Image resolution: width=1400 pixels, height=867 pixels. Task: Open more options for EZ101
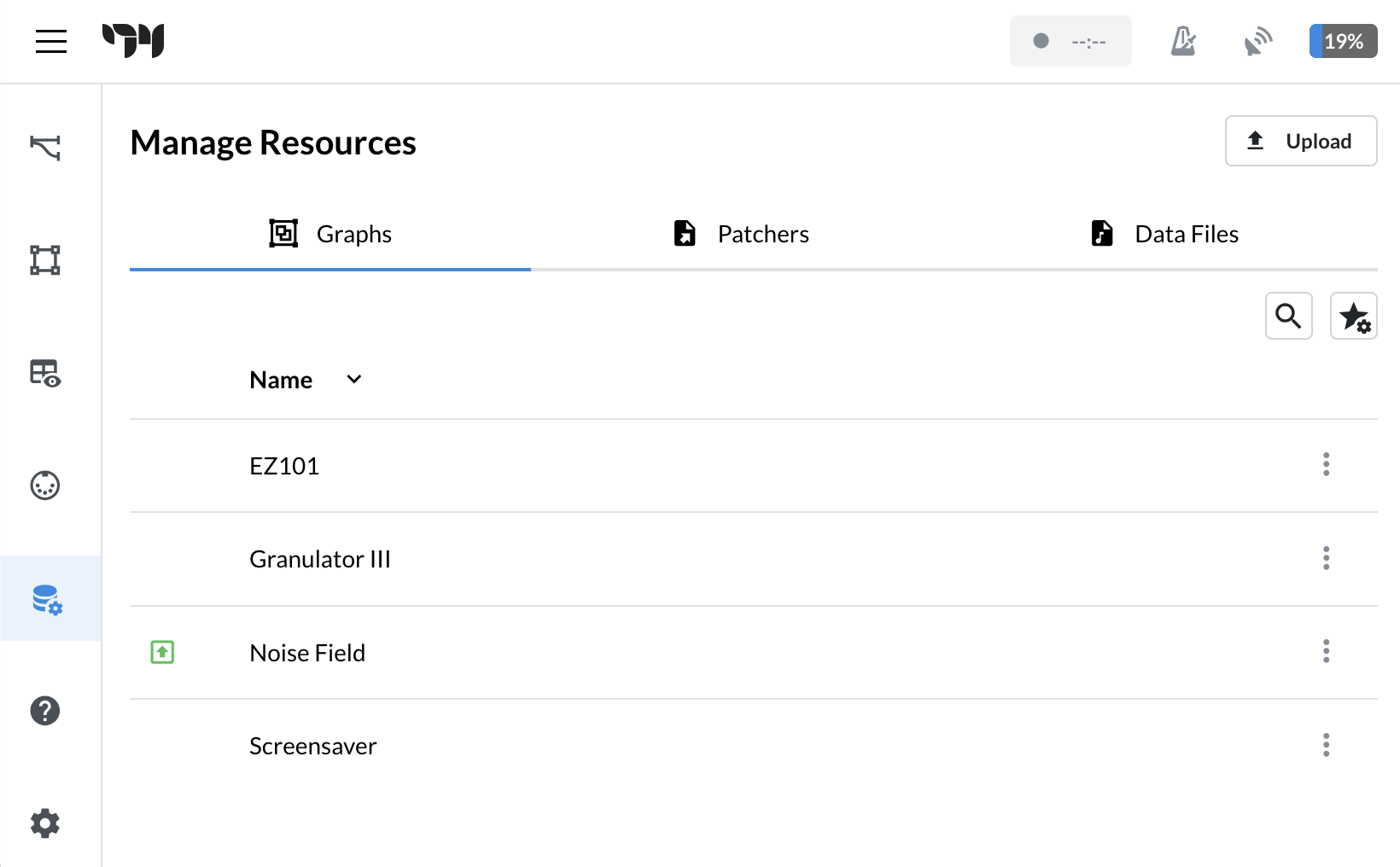(x=1326, y=465)
